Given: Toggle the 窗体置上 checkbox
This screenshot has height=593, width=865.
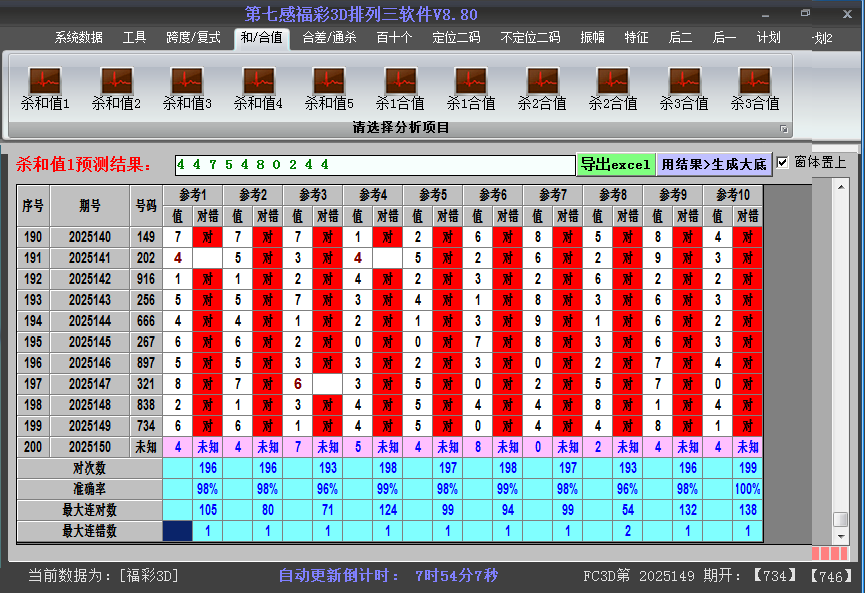Looking at the screenshot, I should (x=782, y=162).
